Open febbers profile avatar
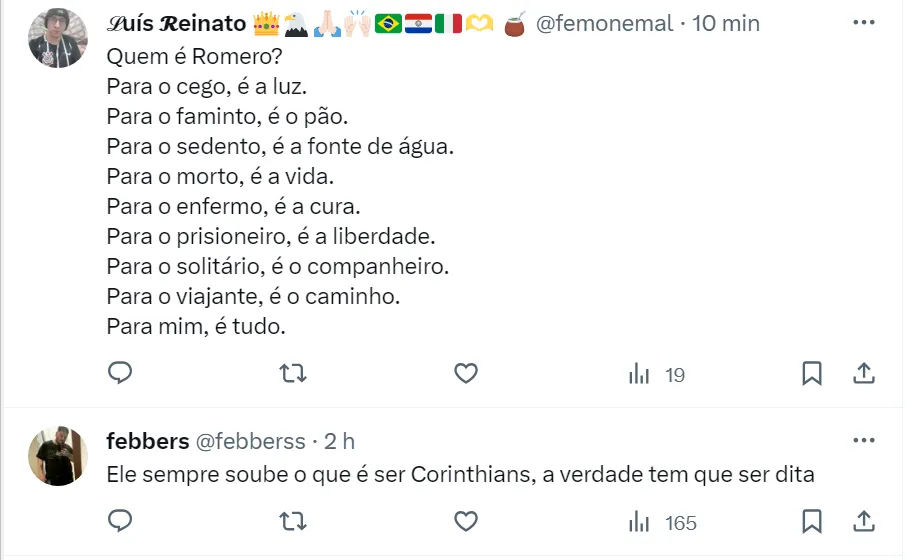The height and width of the screenshot is (560, 912). coord(57,456)
